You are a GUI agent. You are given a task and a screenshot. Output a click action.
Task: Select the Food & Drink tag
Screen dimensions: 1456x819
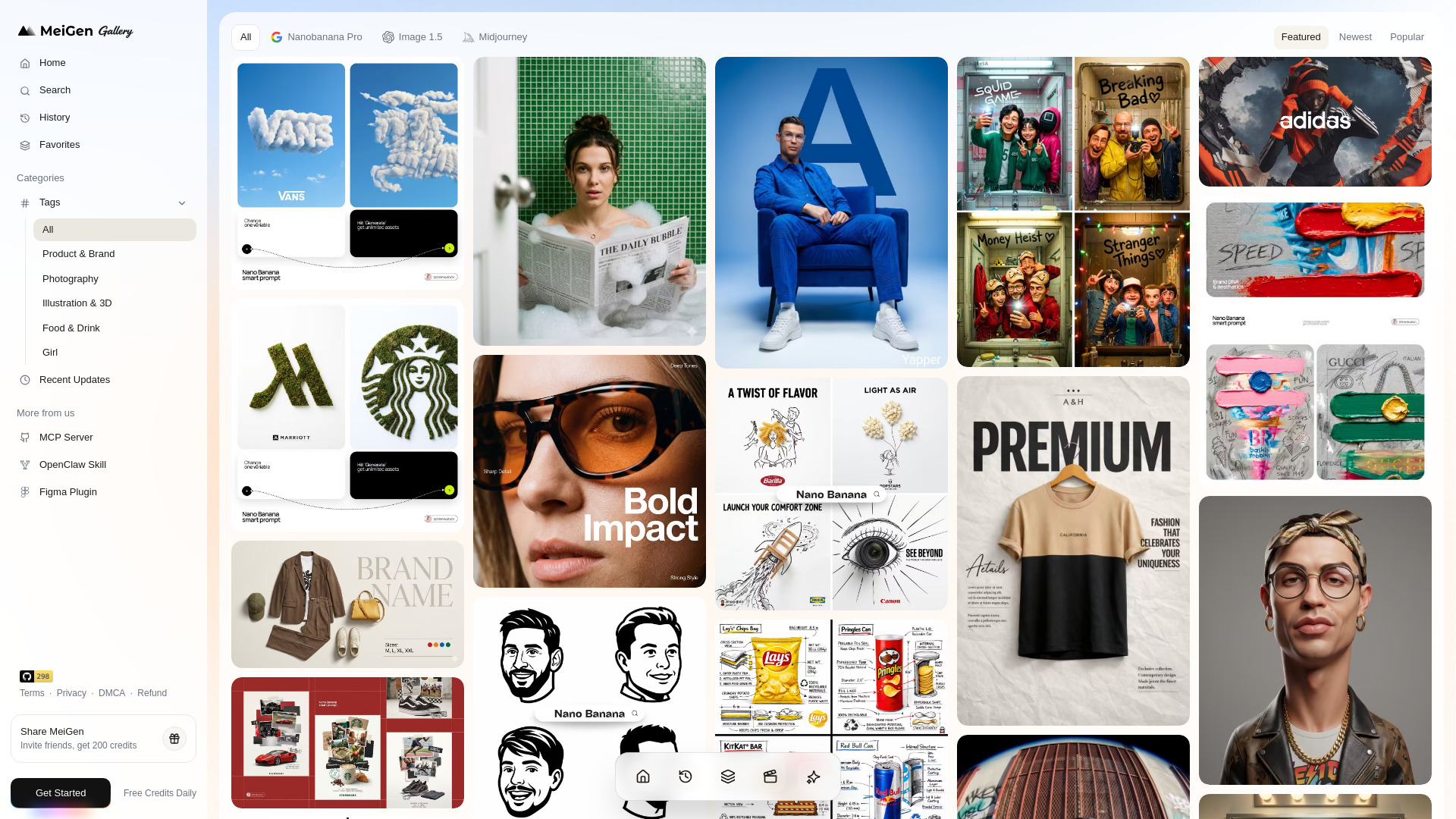71,328
